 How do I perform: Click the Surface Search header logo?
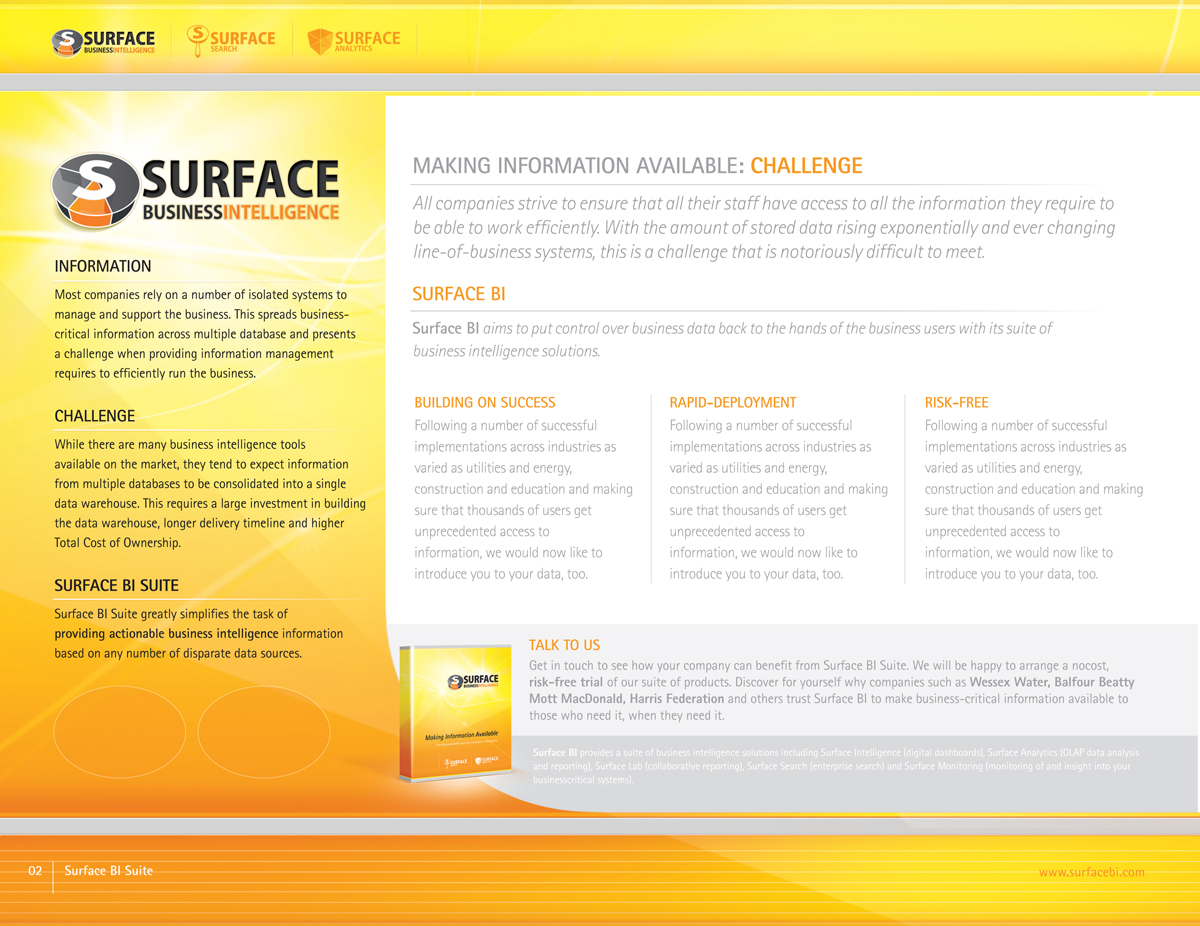[x=231, y=40]
